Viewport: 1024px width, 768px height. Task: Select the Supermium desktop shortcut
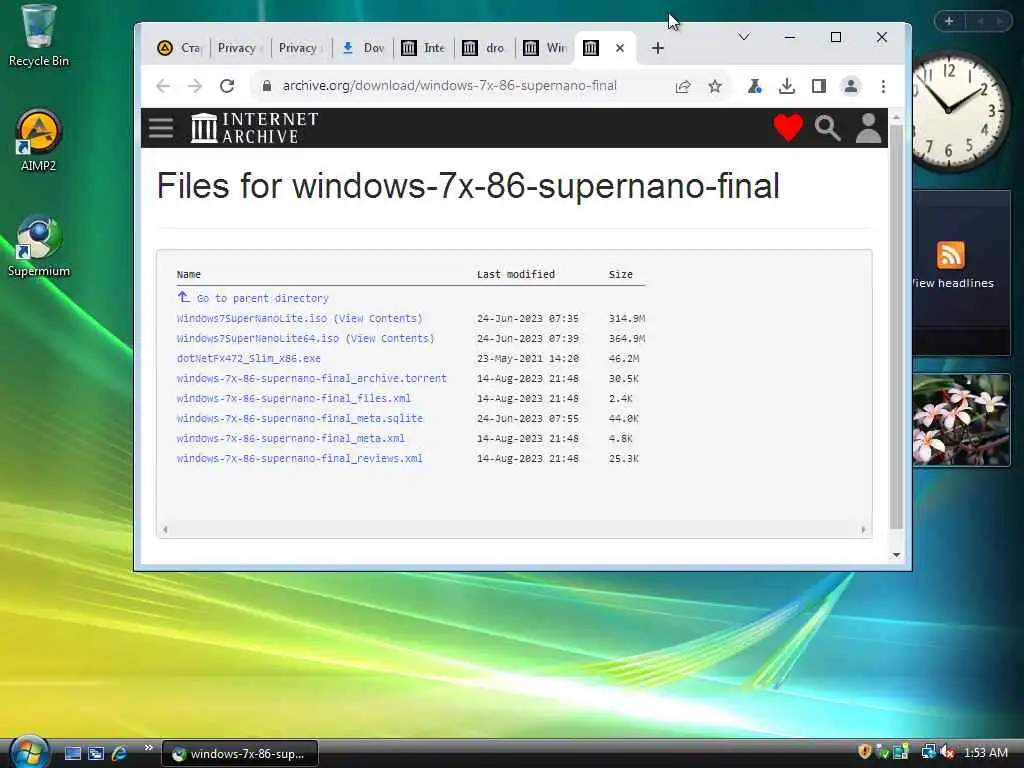point(39,246)
